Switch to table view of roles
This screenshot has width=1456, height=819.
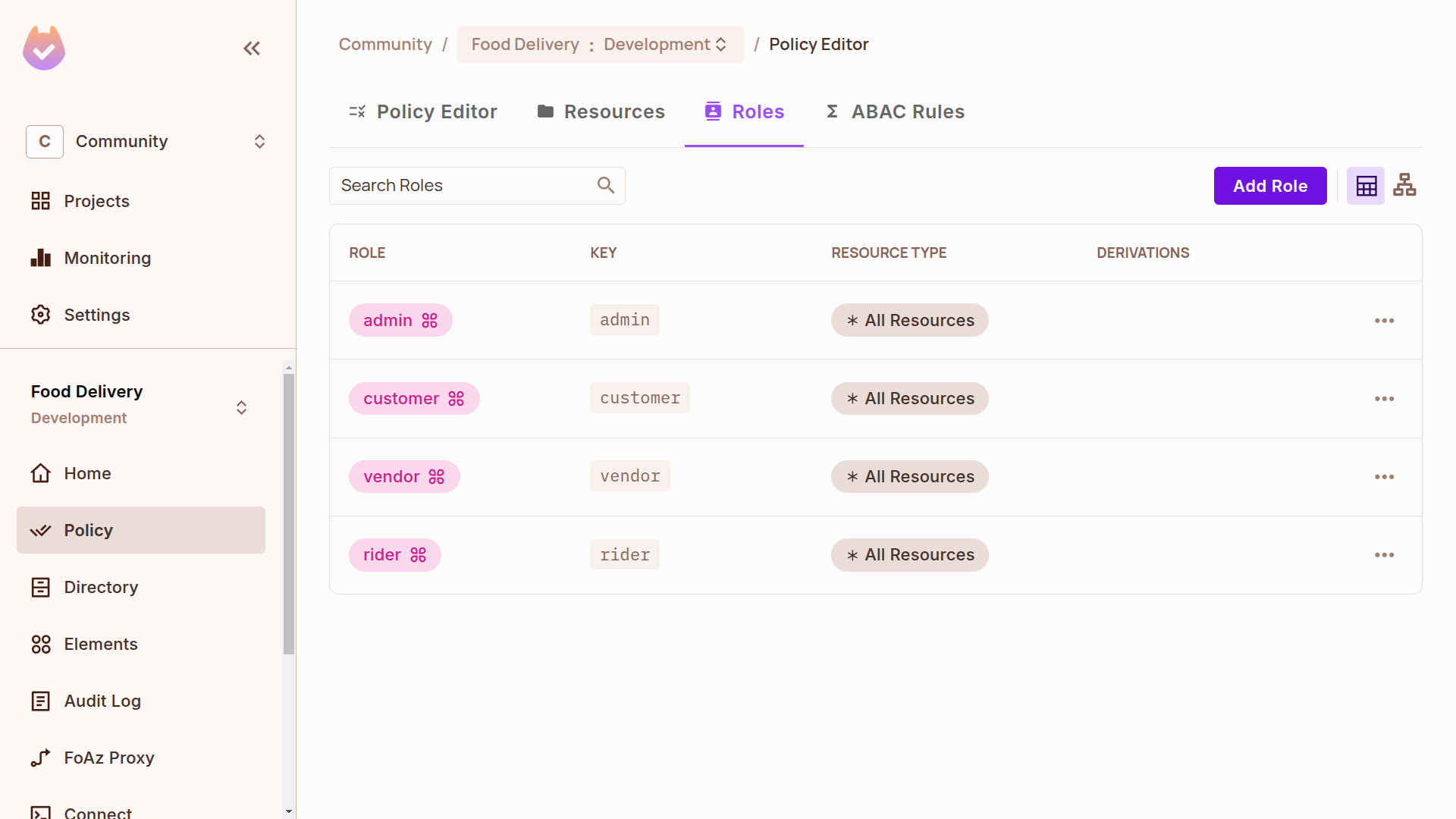click(1366, 186)
